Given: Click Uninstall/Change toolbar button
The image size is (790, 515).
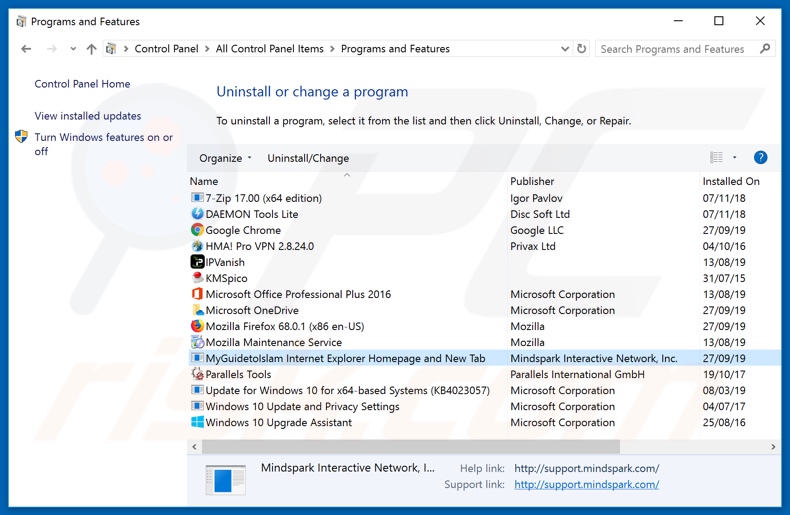Looking at the screenshot, I should pos(308,158).
